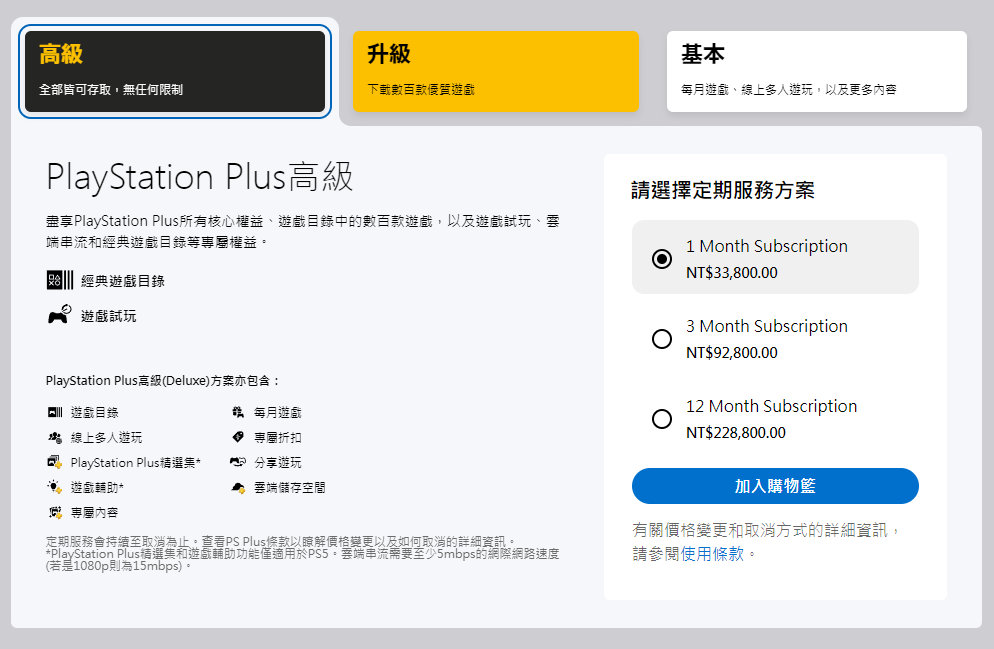Click the PlayStation Plus精選集 collection icon

(x=55, y=462)
